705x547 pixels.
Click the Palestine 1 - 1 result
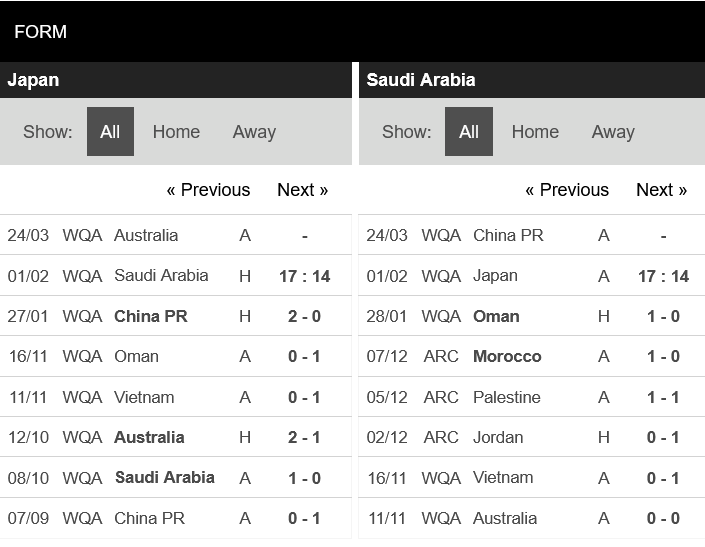tap(663, 397)
